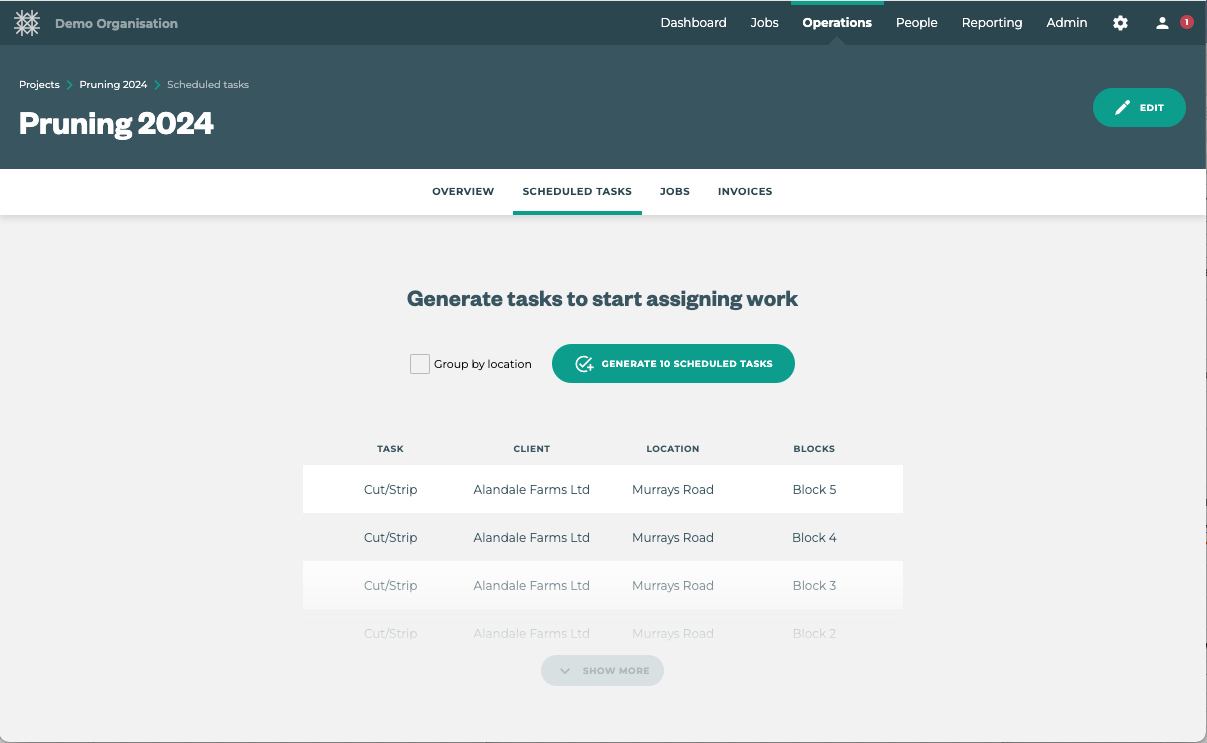Viewport: 1207px width, 743px height.
Task: Switch to the Overview tab
Action: (x=462, y=192)
